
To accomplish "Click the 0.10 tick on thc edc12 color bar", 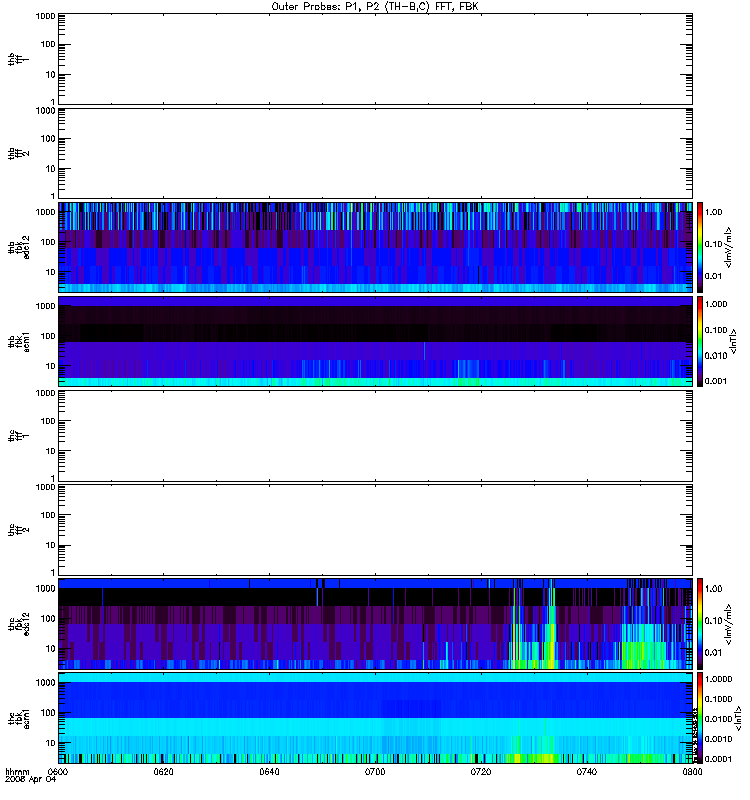I will click(x=714, y=621).
